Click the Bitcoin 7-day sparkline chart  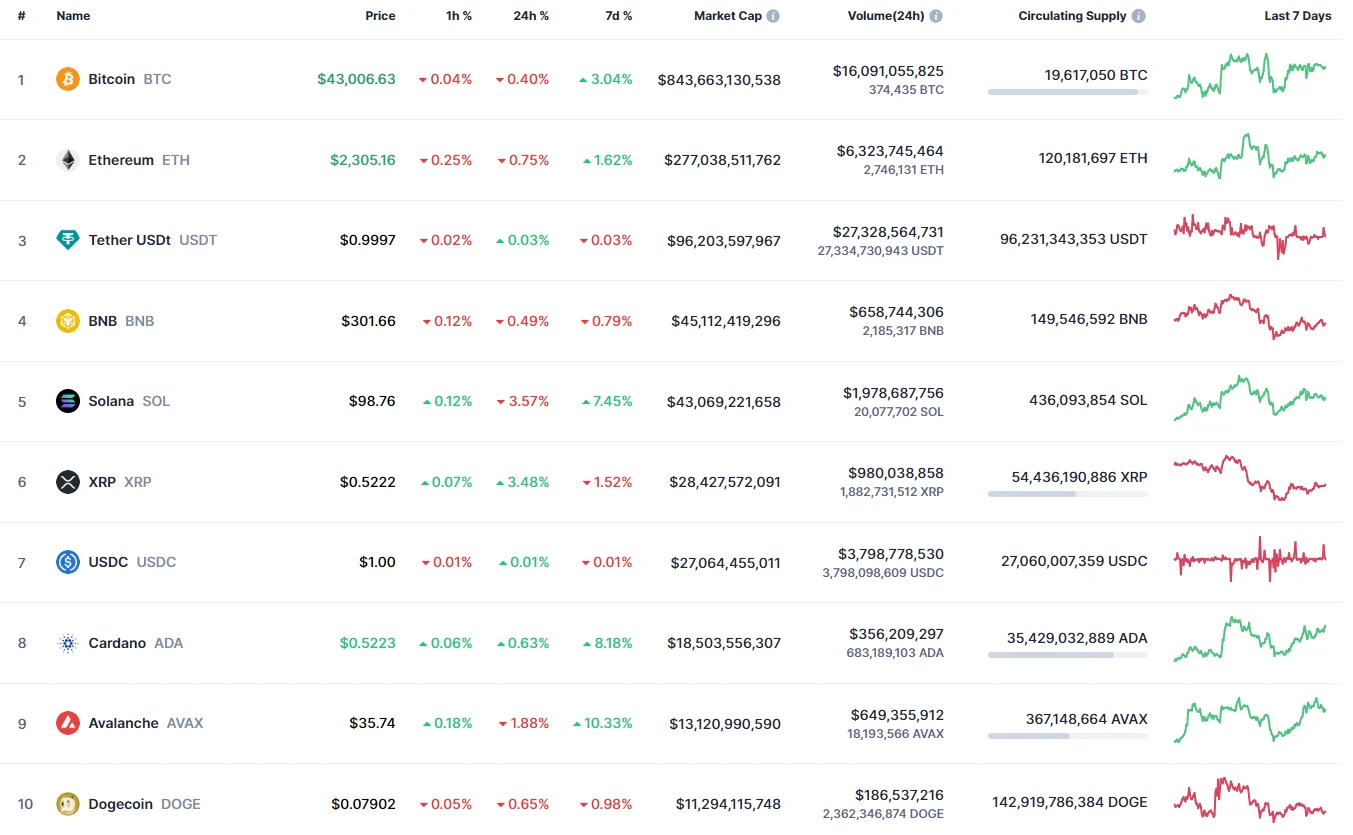click(1250, 76)
